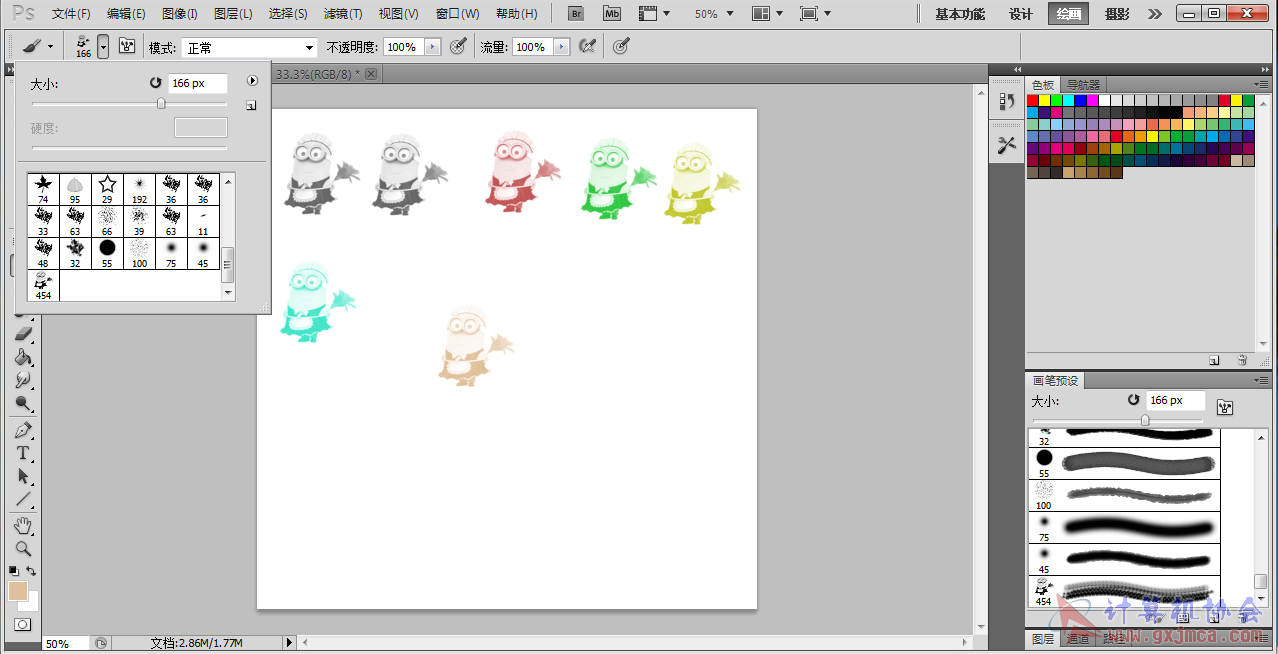Viewport: 1278px width, 654px height.
Task: Pick the maple leaf brush 74
Action: [43, 189]
